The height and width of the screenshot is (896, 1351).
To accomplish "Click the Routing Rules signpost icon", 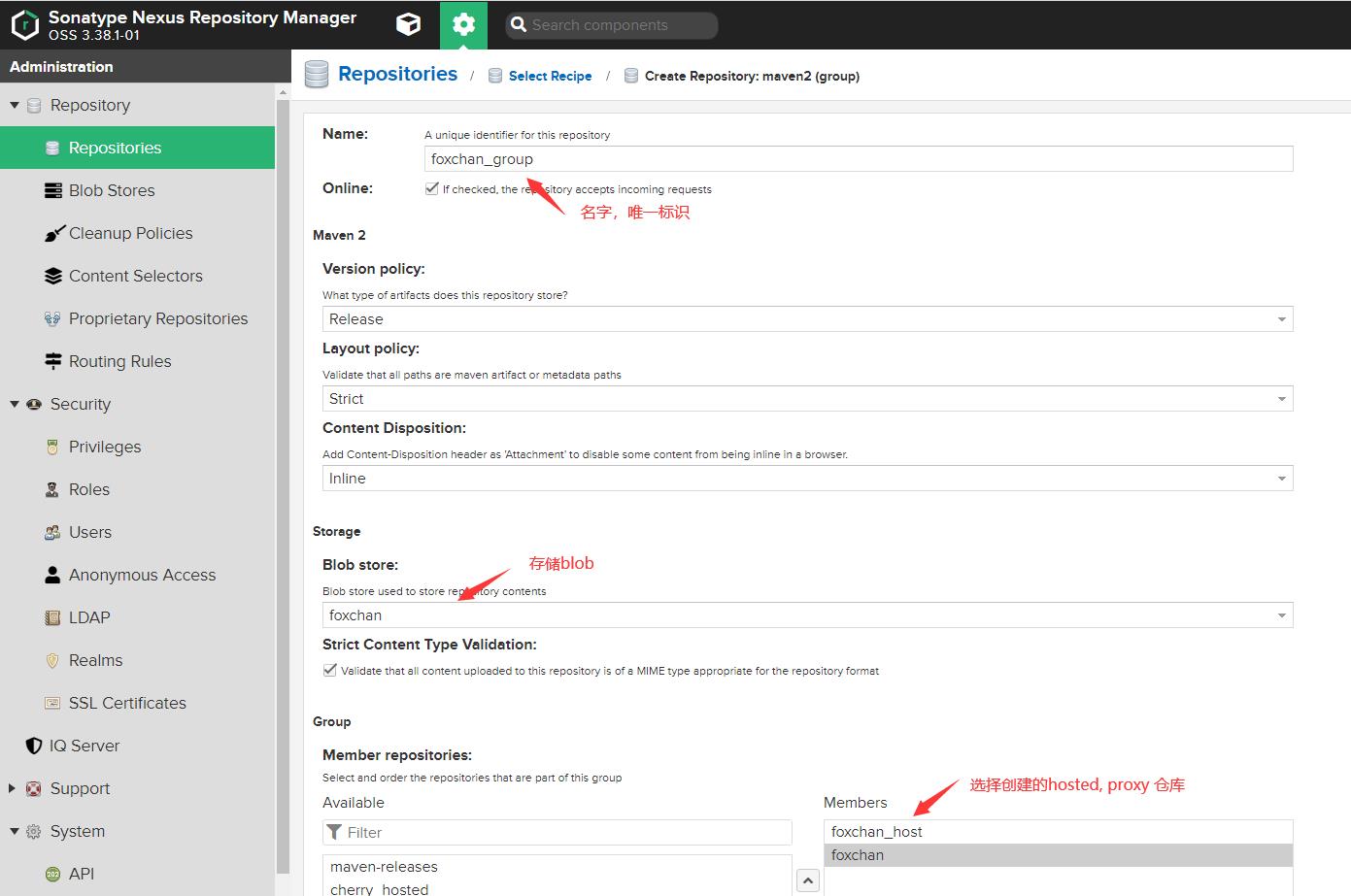I will 52,361.
